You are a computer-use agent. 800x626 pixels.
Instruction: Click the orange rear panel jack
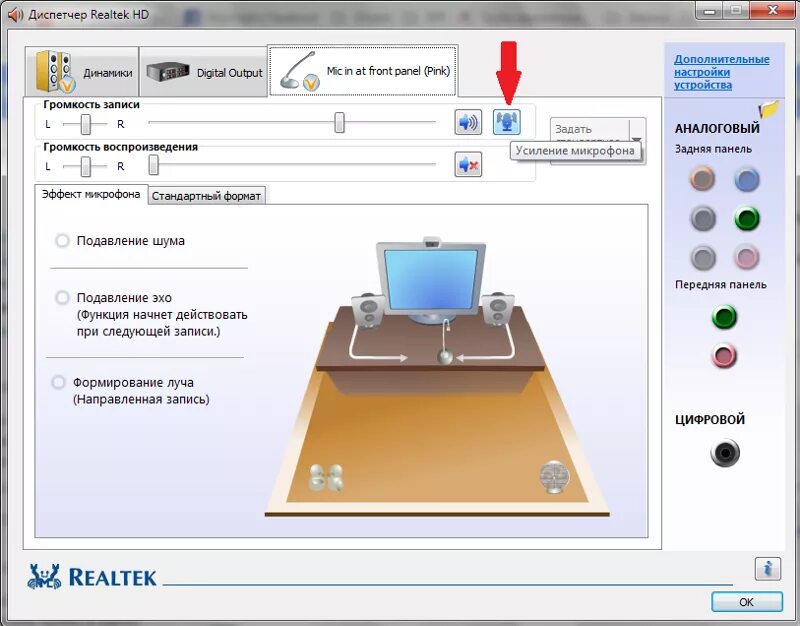pyautogui.click(x=703, y=179)
